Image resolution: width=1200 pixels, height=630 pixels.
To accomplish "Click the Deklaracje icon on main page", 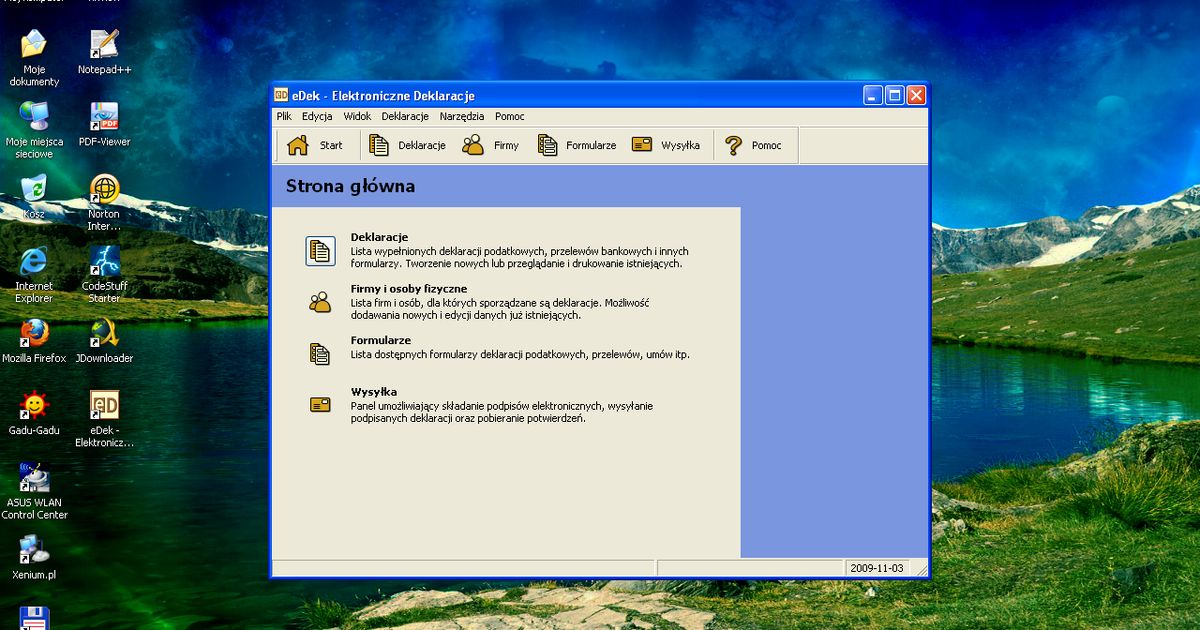I will click(x=320, y=251).
